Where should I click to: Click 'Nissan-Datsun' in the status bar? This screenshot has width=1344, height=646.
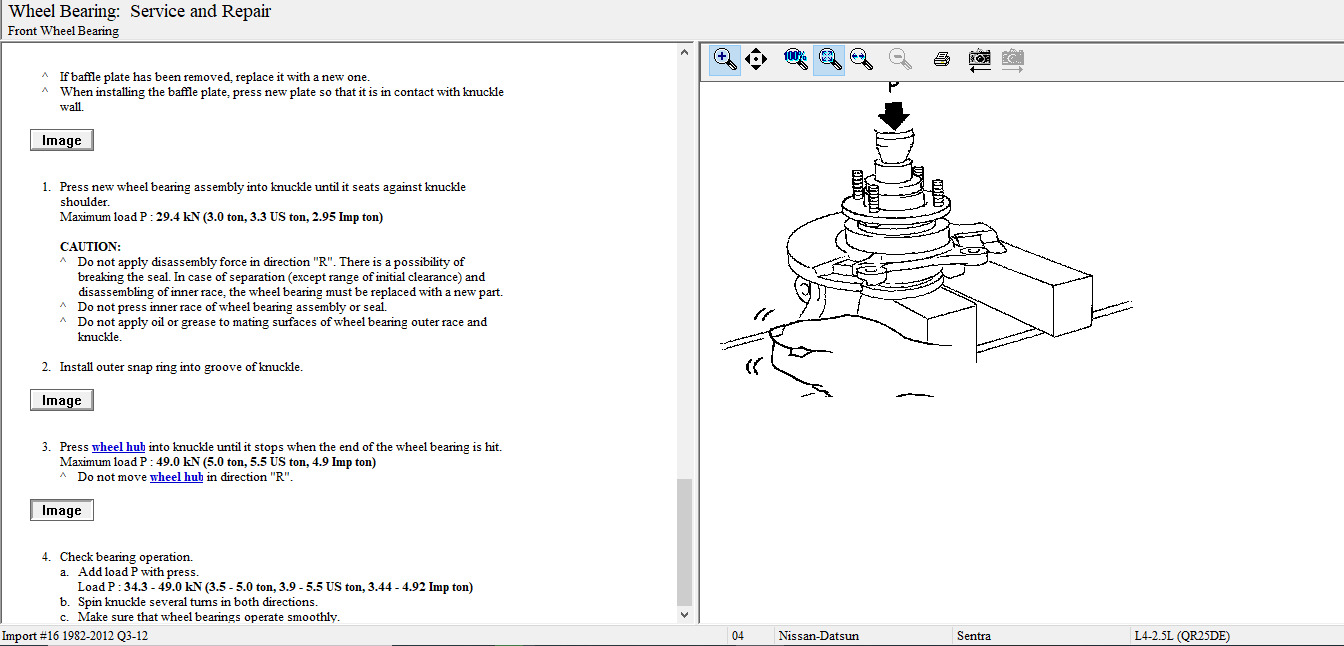[x=819, y=636]
